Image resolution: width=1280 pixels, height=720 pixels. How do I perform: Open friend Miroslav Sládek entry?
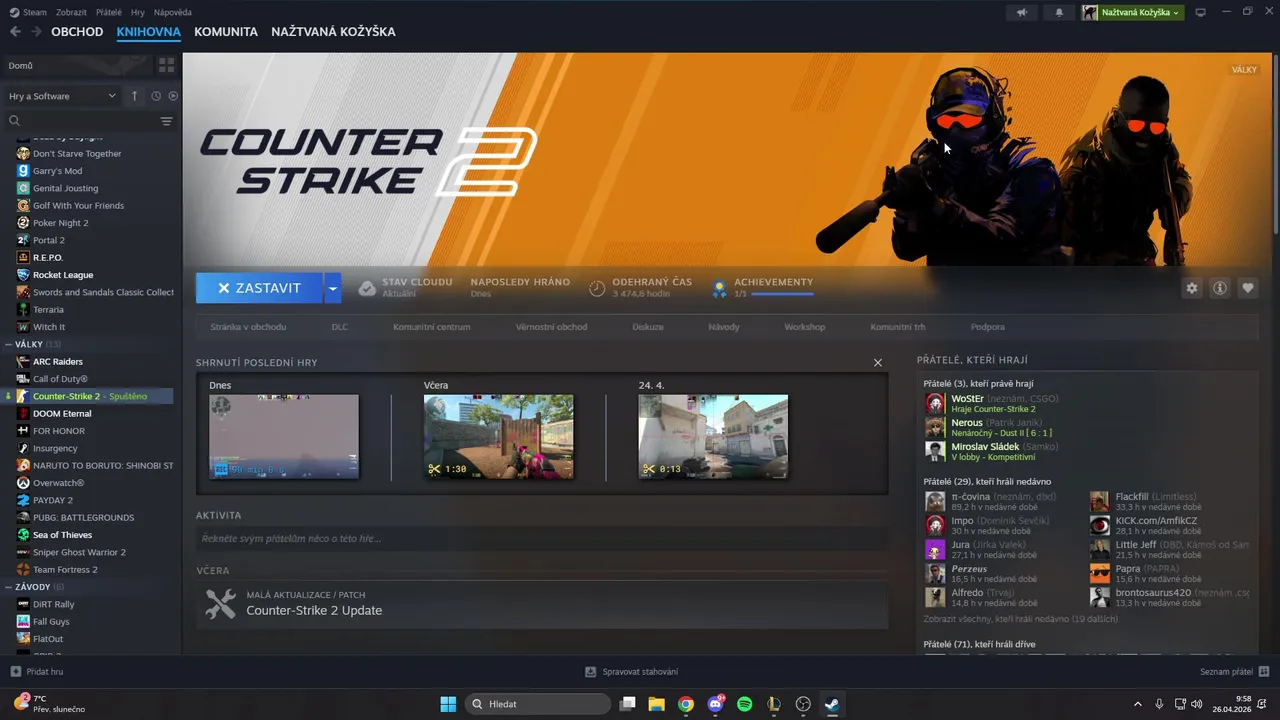[x=992, y=451]
